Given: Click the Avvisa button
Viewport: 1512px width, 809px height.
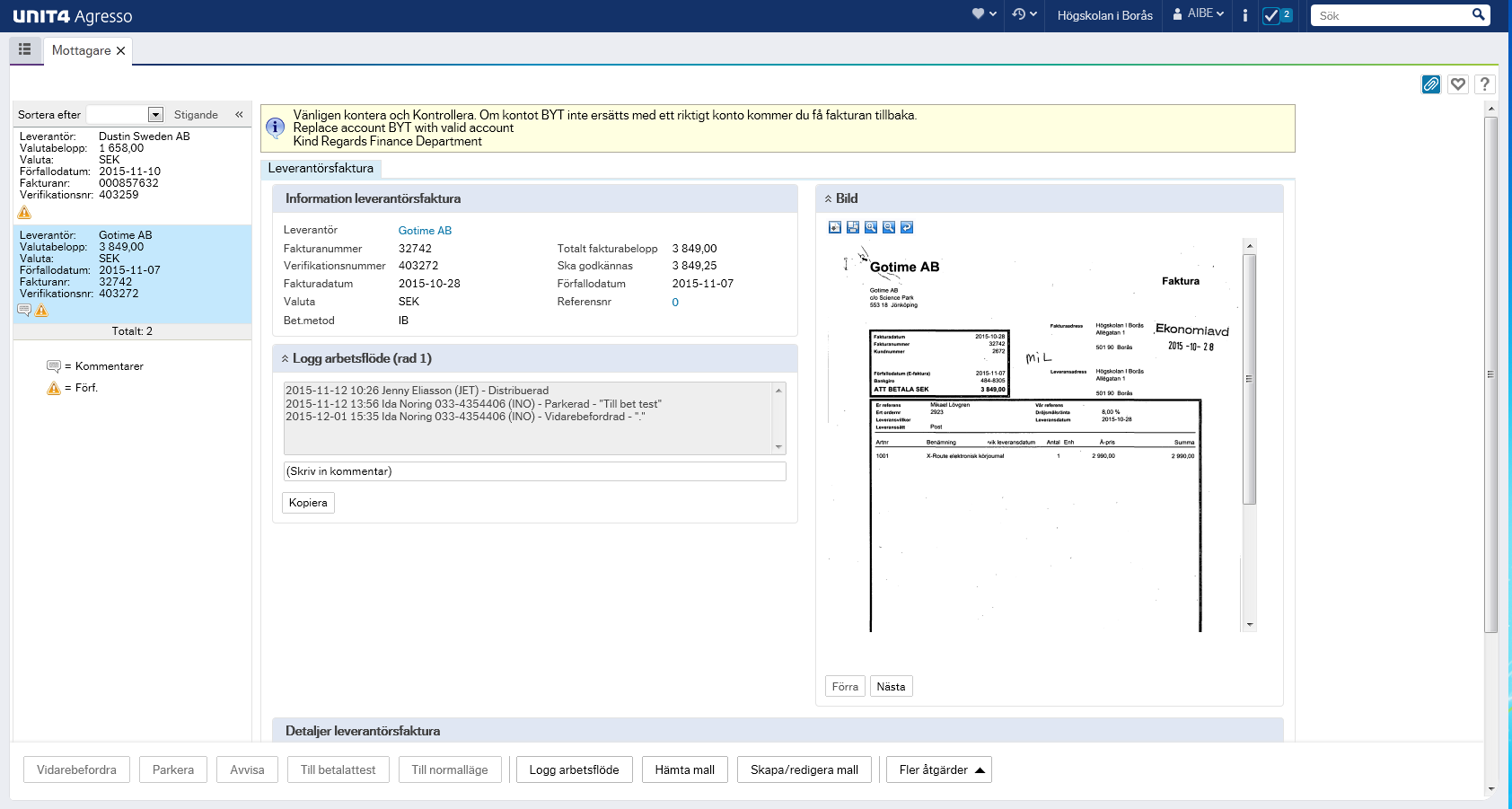Looking at the screenshot, I should click(247, 769).
